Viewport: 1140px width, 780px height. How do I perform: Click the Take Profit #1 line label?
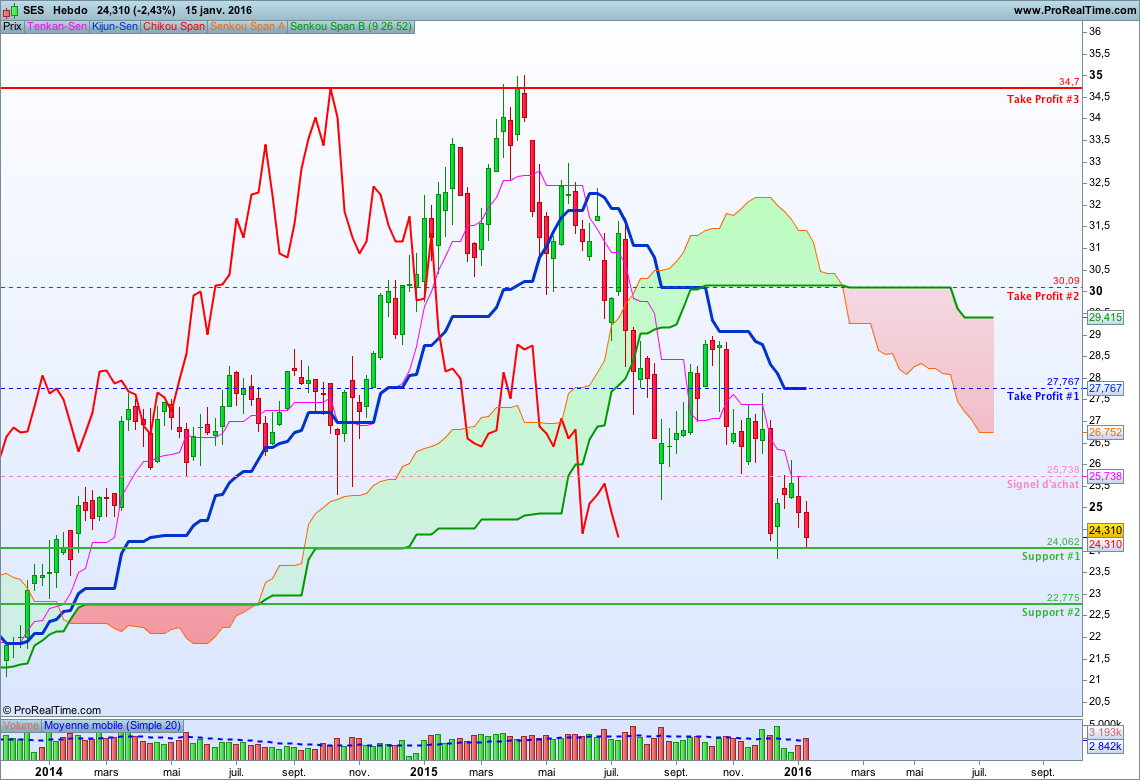click(x=1043, y=396)
